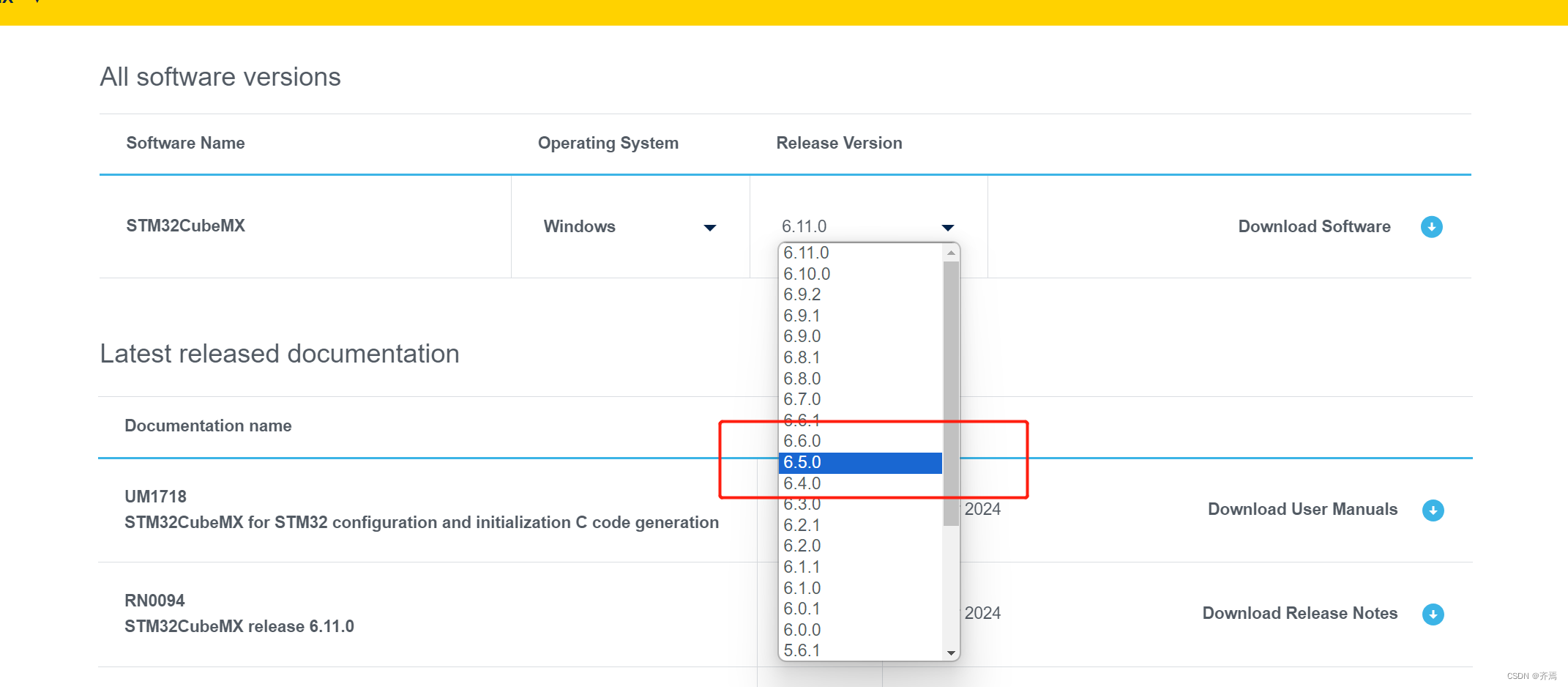Screen dimensions: 1568x687
Task: Click the Download User Manuals link text
Action: click(x=1302, y=510)
